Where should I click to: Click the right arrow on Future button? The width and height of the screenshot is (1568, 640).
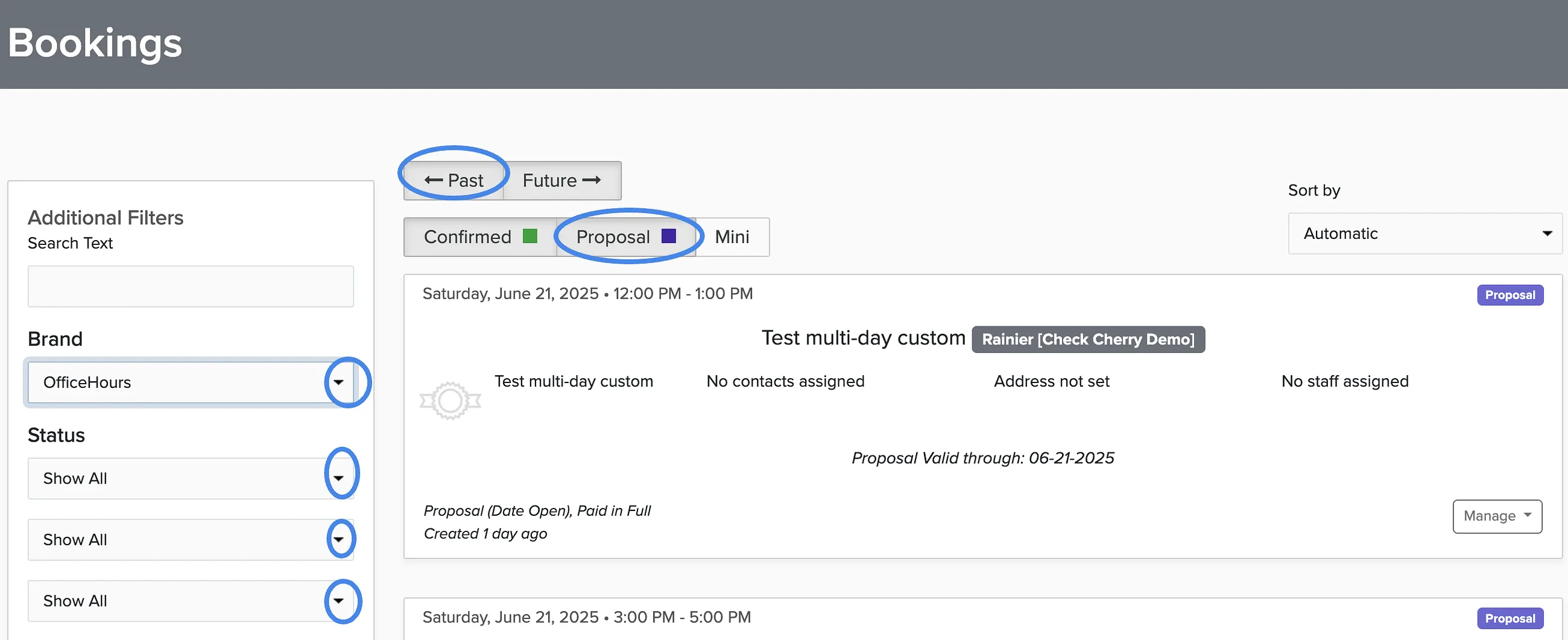tap(592, 180)
